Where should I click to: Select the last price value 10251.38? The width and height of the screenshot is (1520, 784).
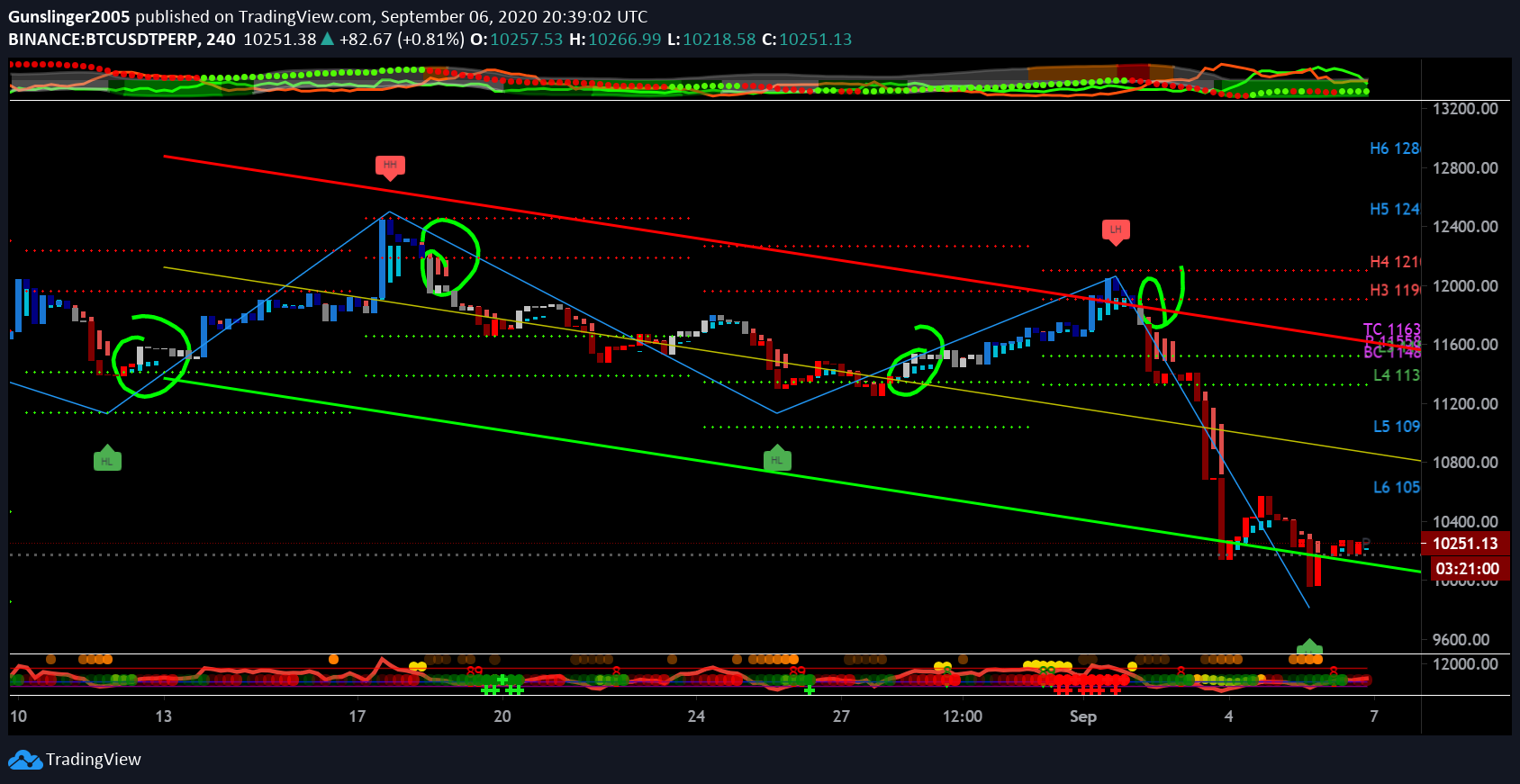[280, 39]
